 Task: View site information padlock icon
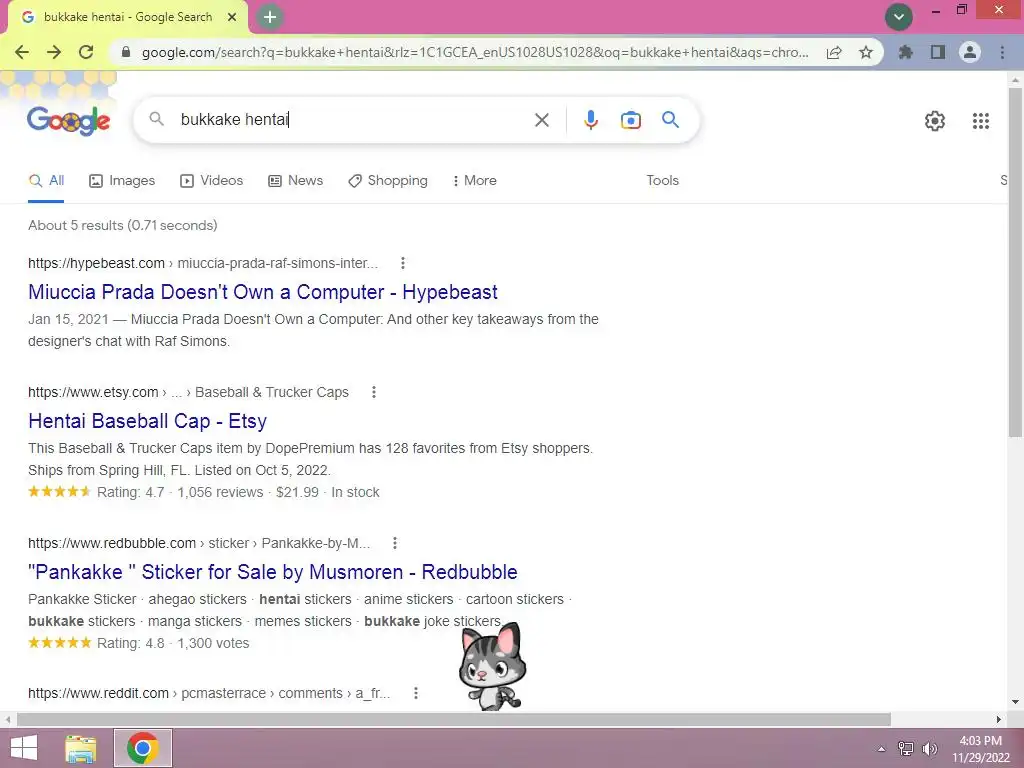(x=126, y=52)
